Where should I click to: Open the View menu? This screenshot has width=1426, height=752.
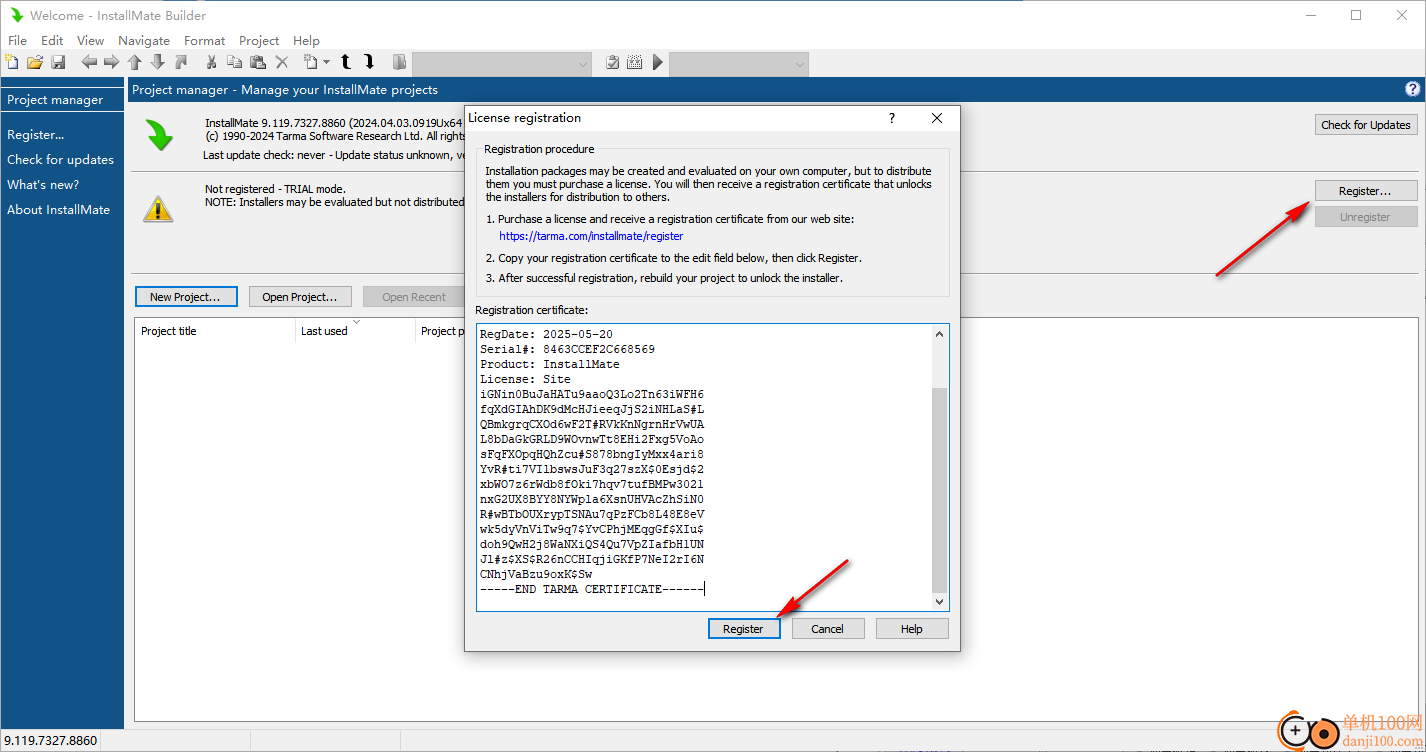point(90,41)
